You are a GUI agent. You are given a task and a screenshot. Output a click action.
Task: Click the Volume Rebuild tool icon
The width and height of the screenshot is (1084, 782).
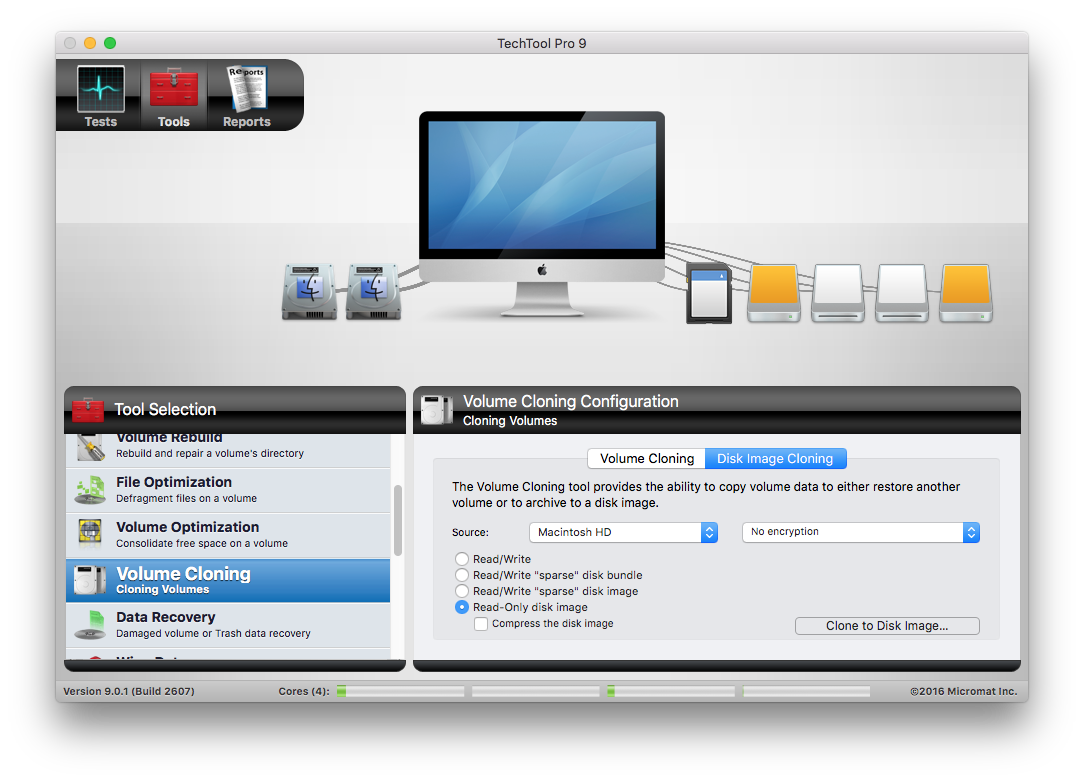pos(91,447)
